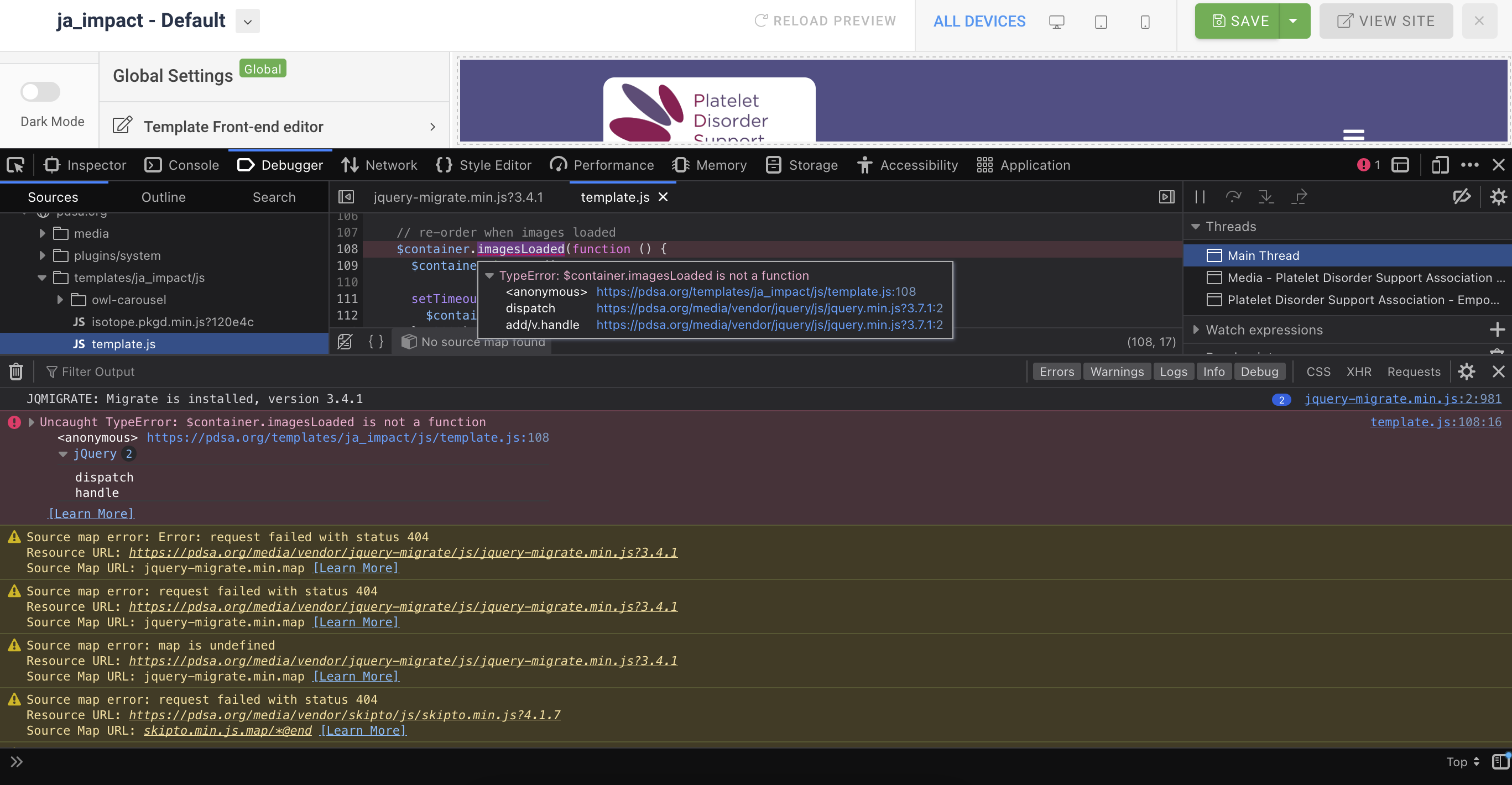The height and width of the screenshot is (785, 1512).
Task: Toggle deactivate breakpoints icon
Action: click(1462, 197)
